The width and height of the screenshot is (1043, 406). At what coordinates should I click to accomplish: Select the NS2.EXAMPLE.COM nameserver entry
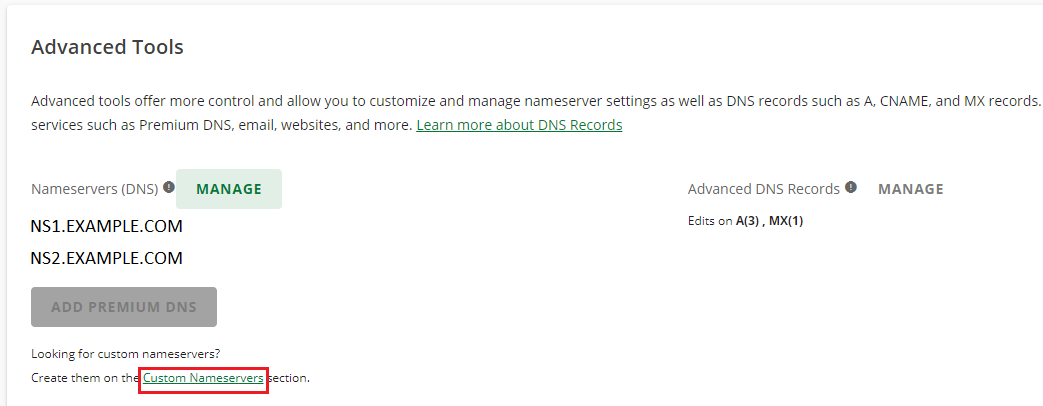106,258
